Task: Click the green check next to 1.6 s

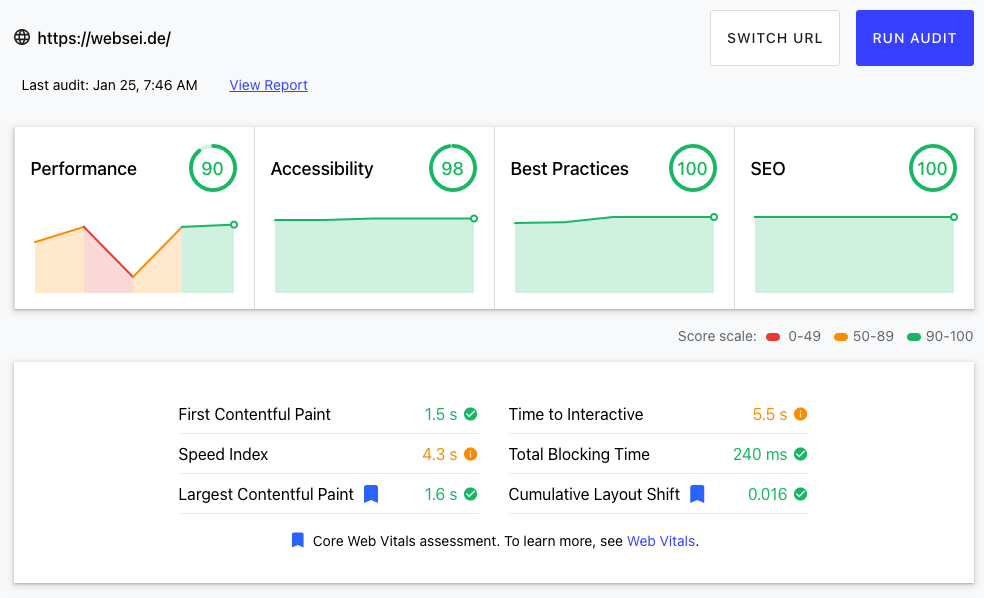Action: [x=471, y=494]
